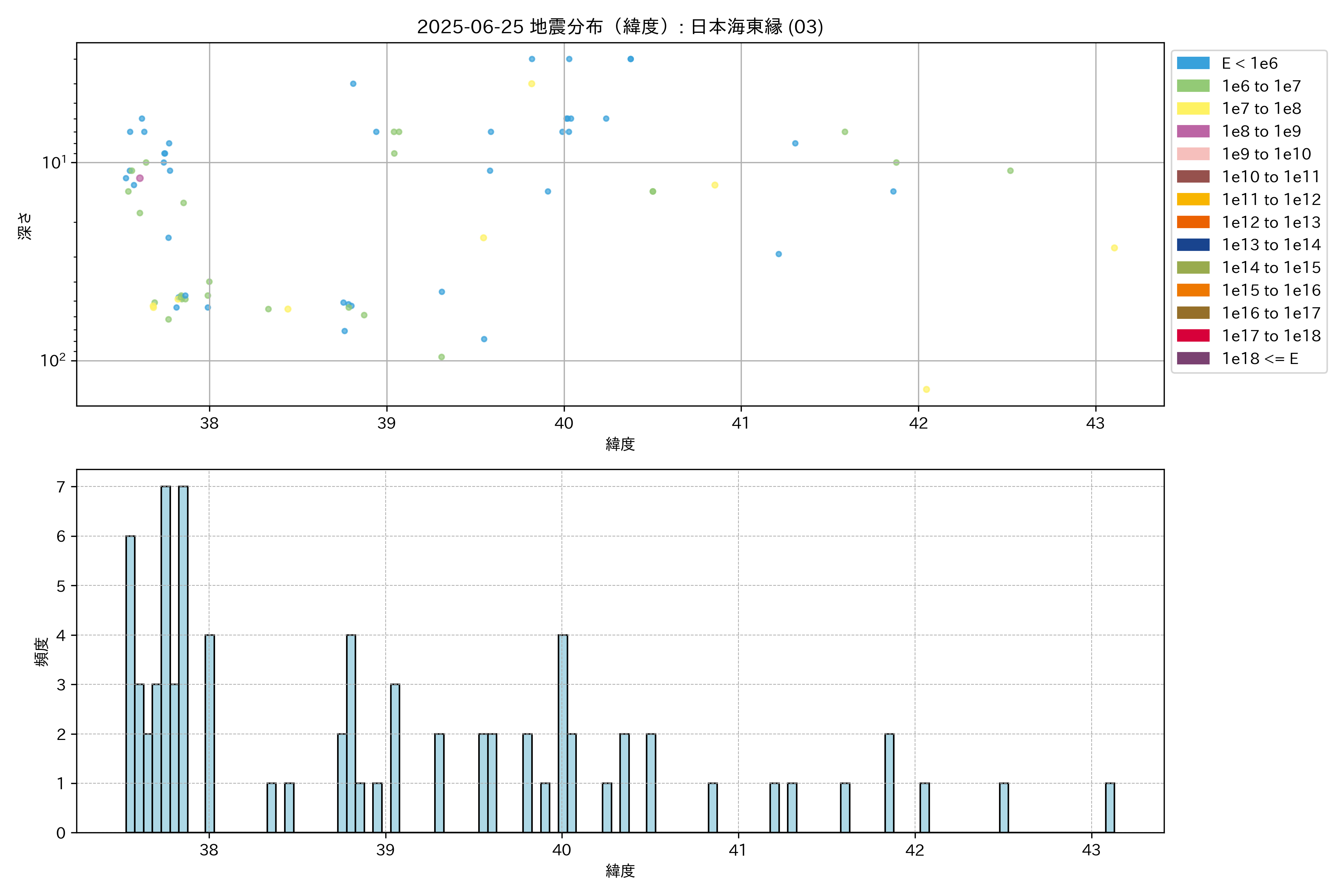Click the navy 1e13 to 1e14 legend swatch
The image size is (1344, 896).
[1192, 245]
